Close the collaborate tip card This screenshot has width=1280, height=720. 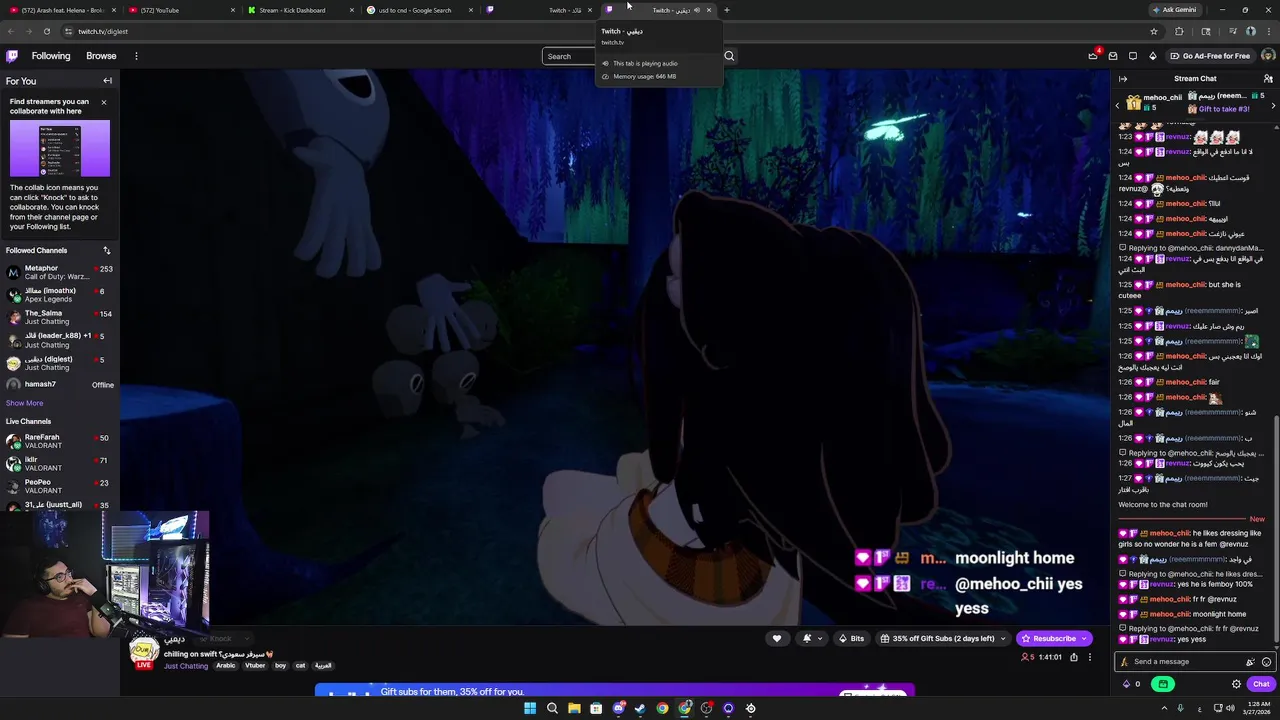103,102
